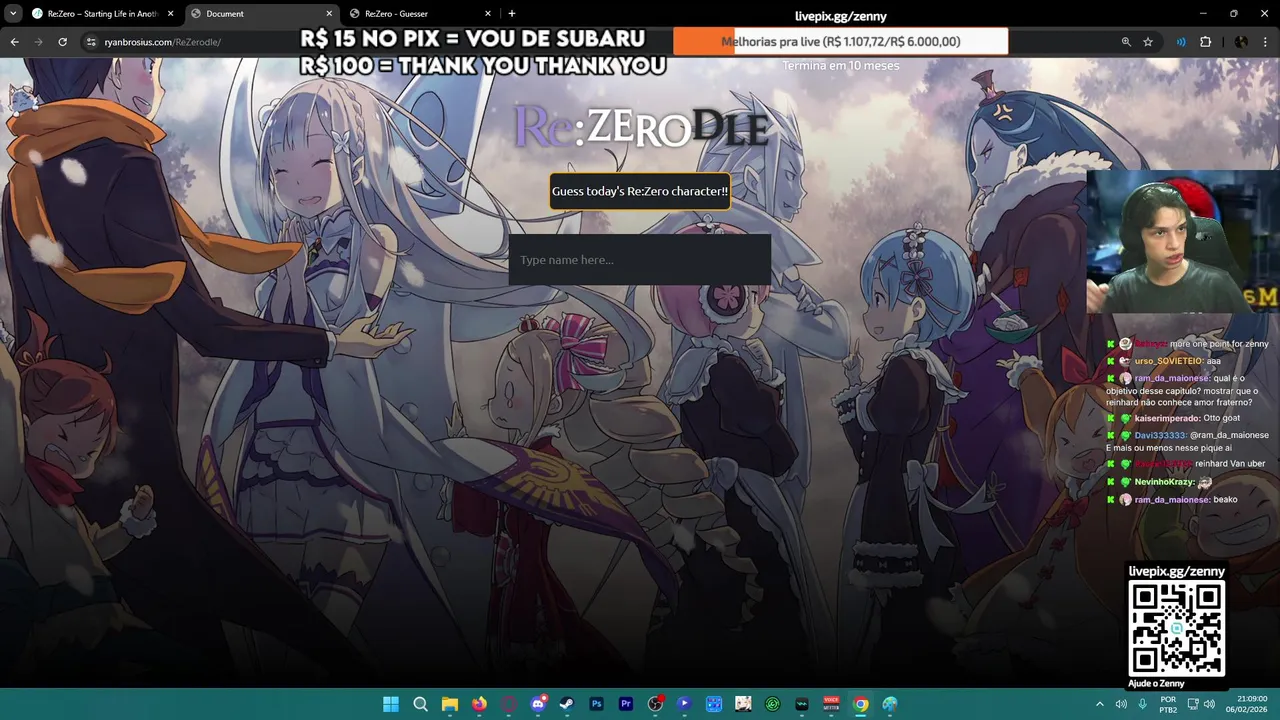Screen dimensions: 1280x720
Task: Open the tray volume icon beside the clock
Action: pos(1210,704)
